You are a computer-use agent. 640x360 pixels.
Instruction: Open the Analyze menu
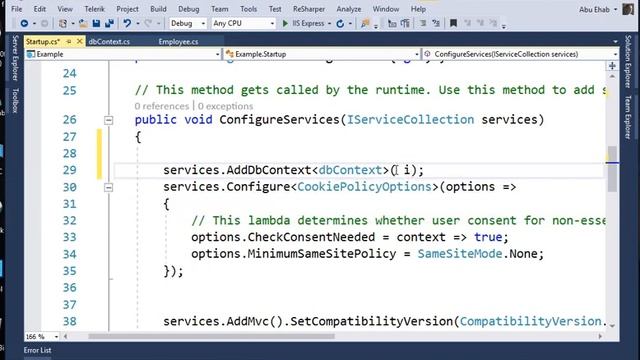349,9
